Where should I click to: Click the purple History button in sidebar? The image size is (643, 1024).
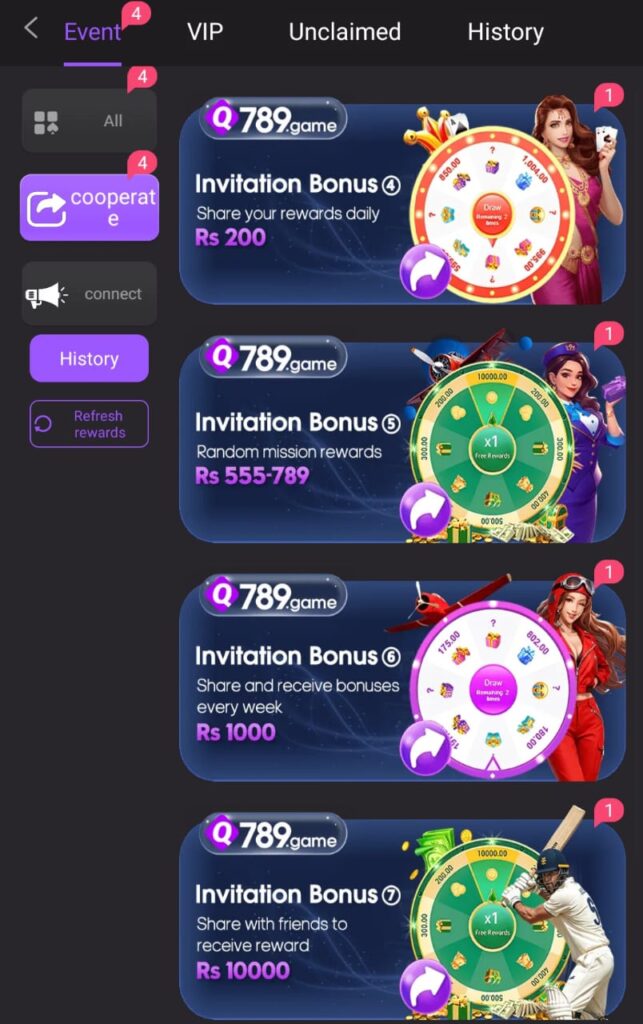pos(89,358)
